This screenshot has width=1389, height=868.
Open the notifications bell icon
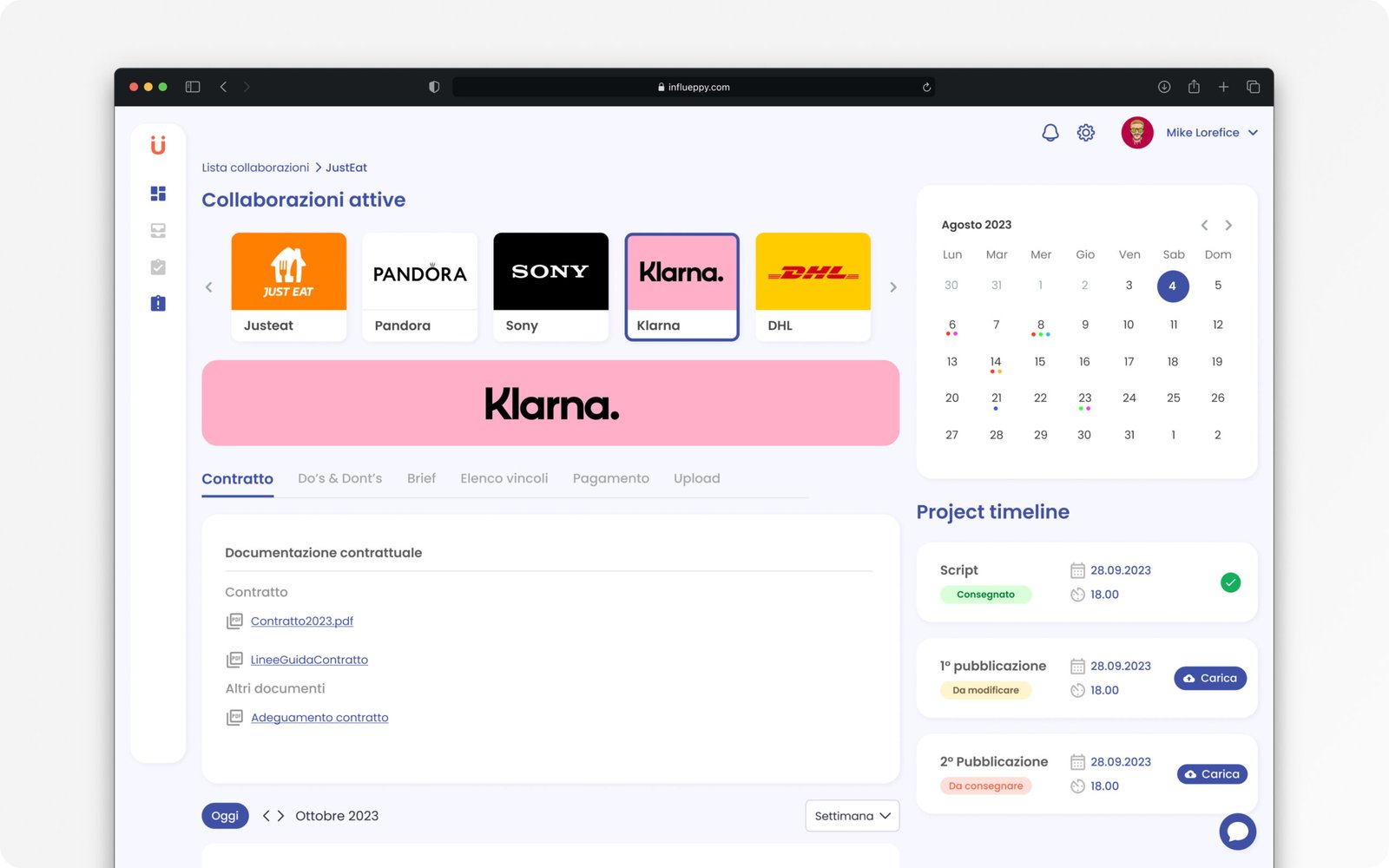(1050, 133)
